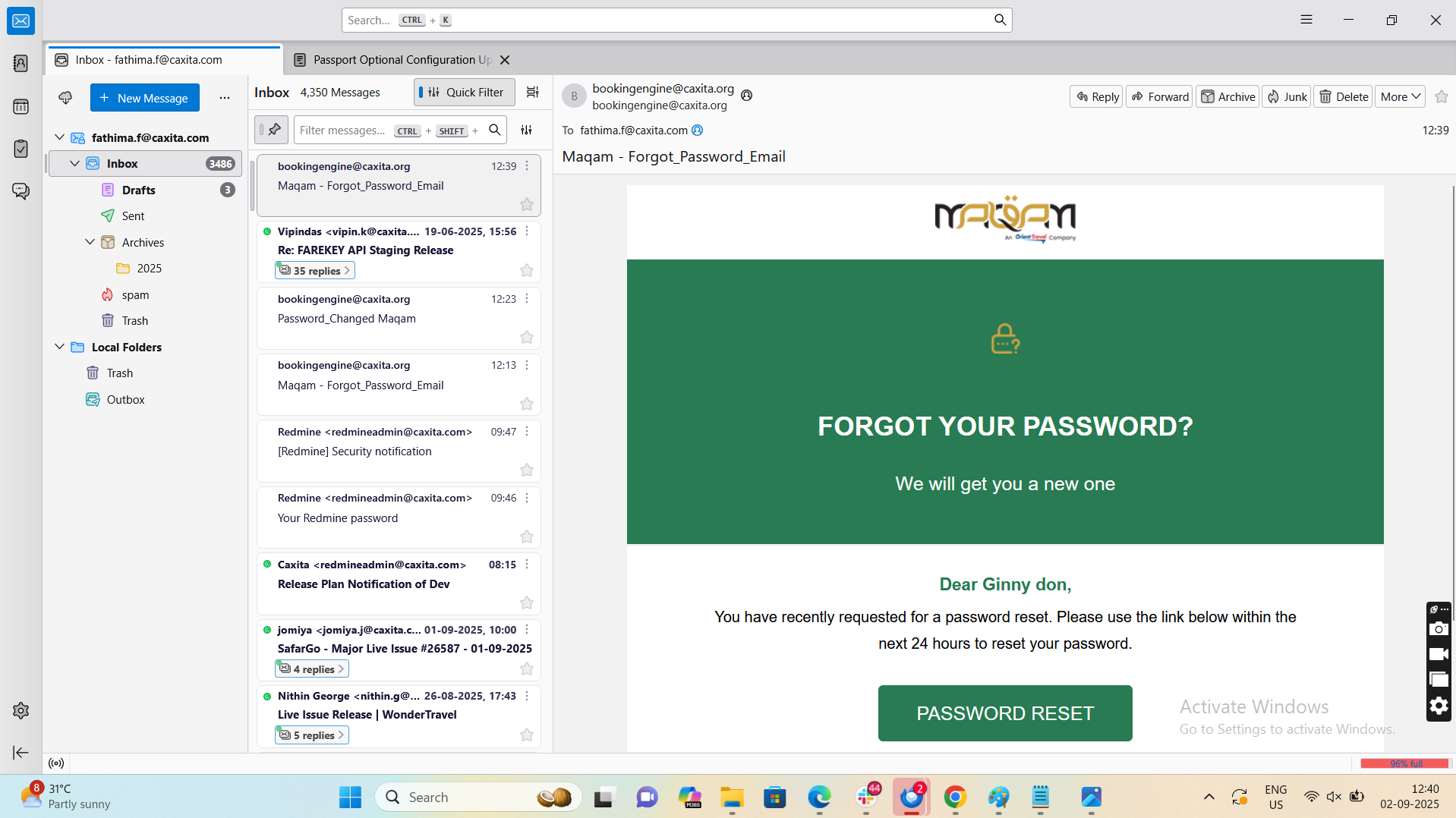Collapse the Archives folder
Image resolution: width=1456 pixels, height=818 pixels.
[90, 242]
